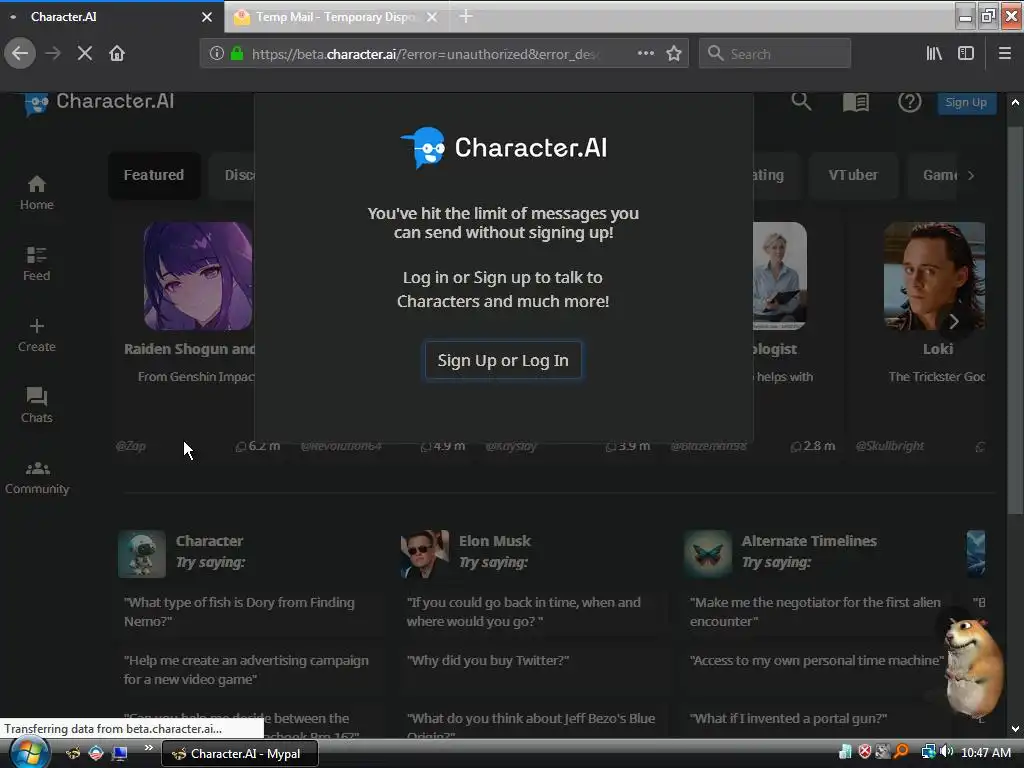
Task: Click the Character.AI - Mypal taskbar button
Action: pos(239,754)
